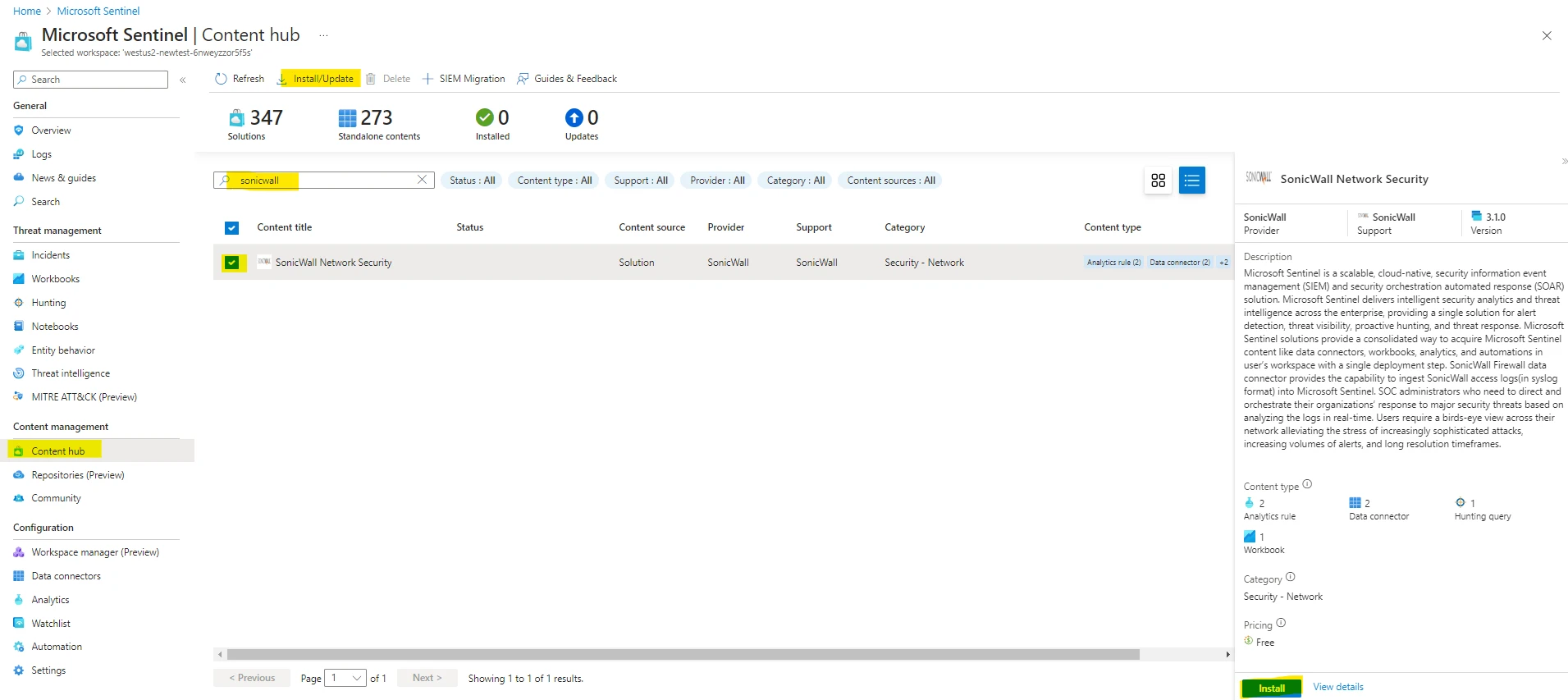This screenshot has height=700, width=1568.
Task: Click the Notebooks icon in the sidebar
Action: coord(19,327)
